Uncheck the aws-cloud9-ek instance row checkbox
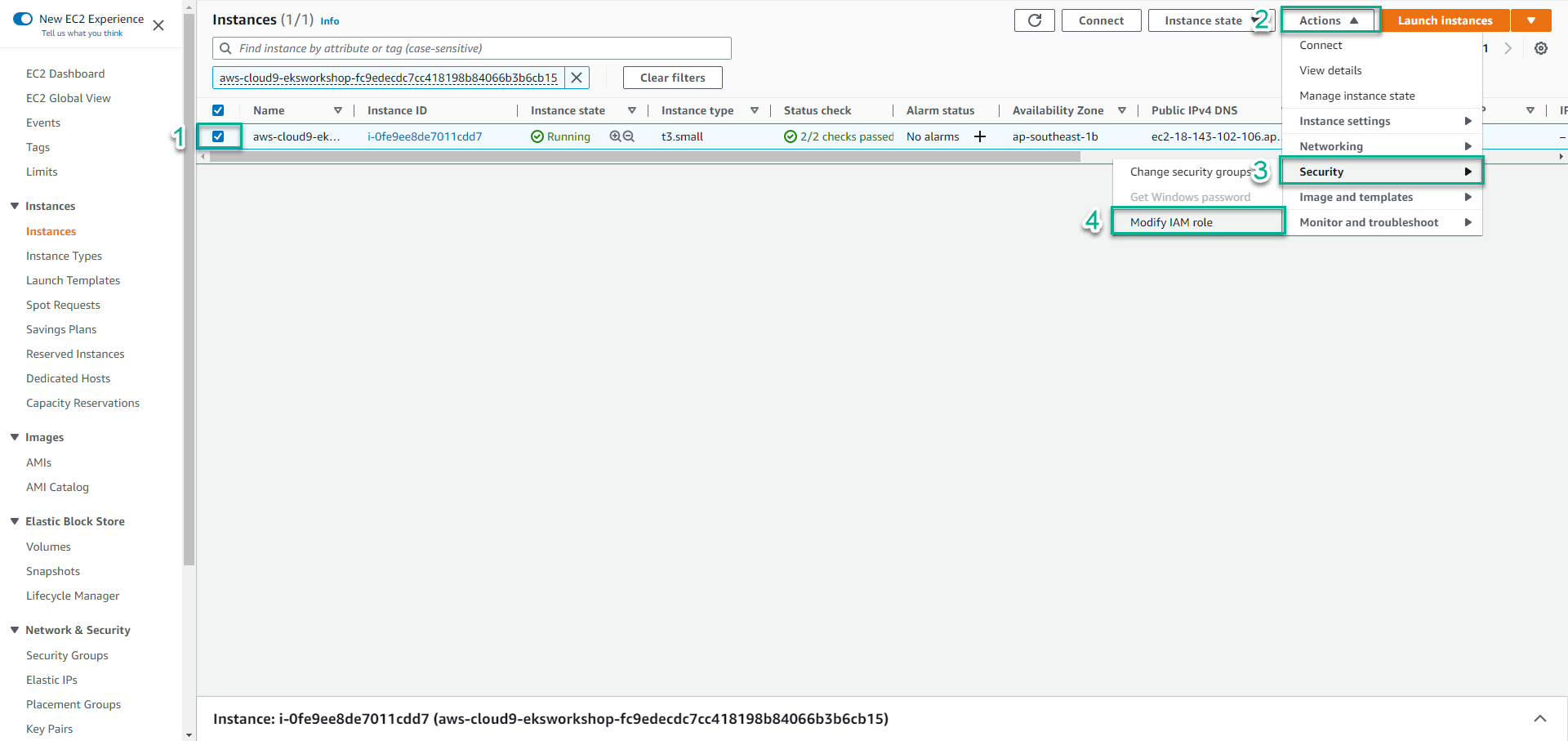Screen dimensions: 1568x741 (x=218, y=136)
